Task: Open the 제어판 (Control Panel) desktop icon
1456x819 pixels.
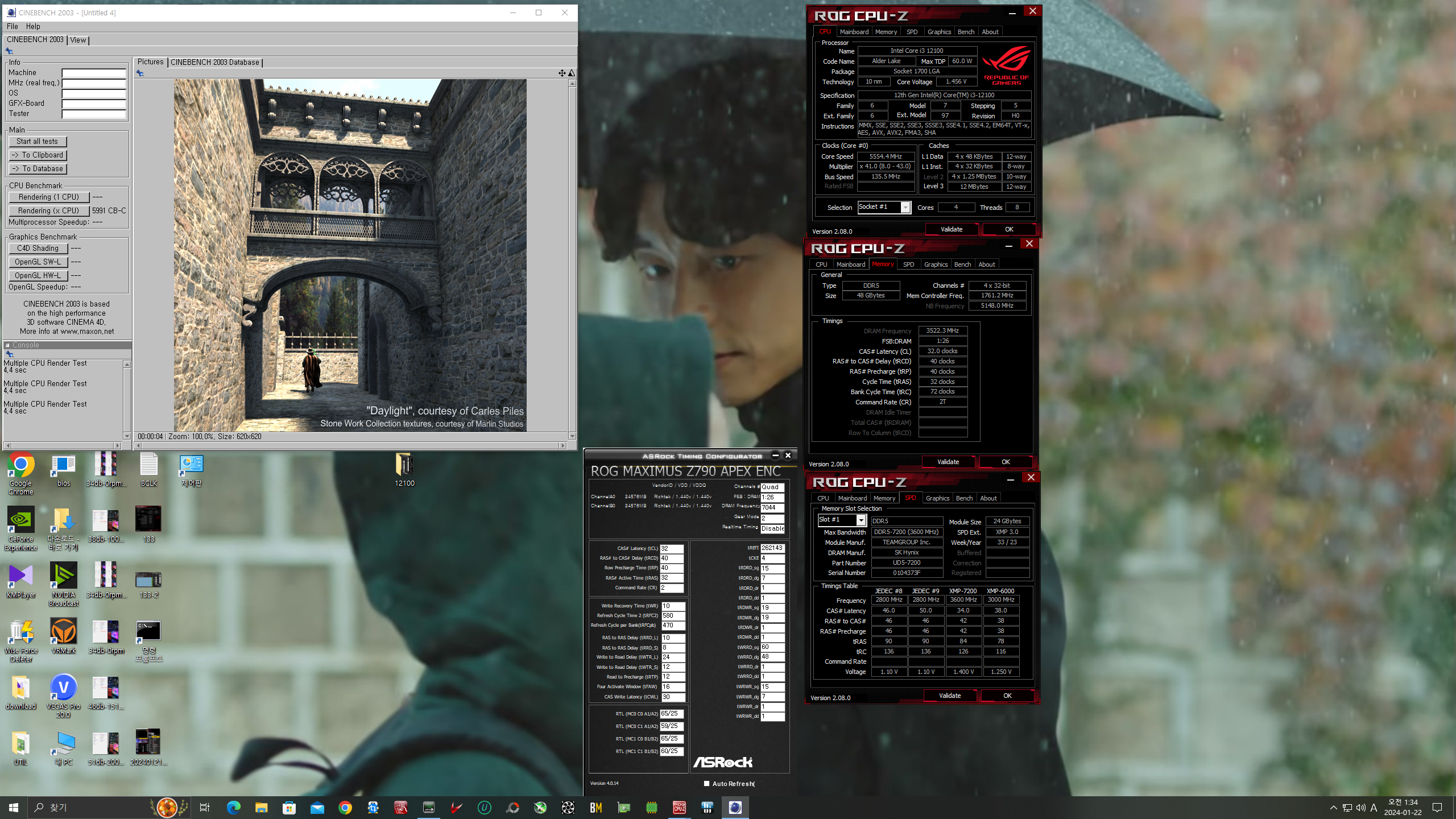Action: (191, 470)
